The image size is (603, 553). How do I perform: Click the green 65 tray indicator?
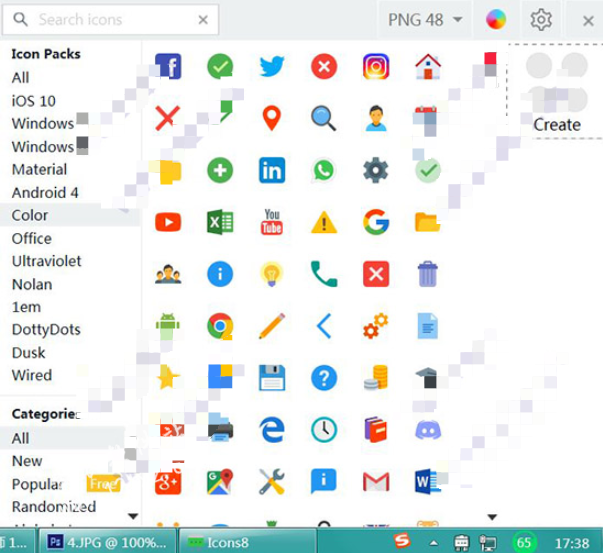tap(523, 543)
